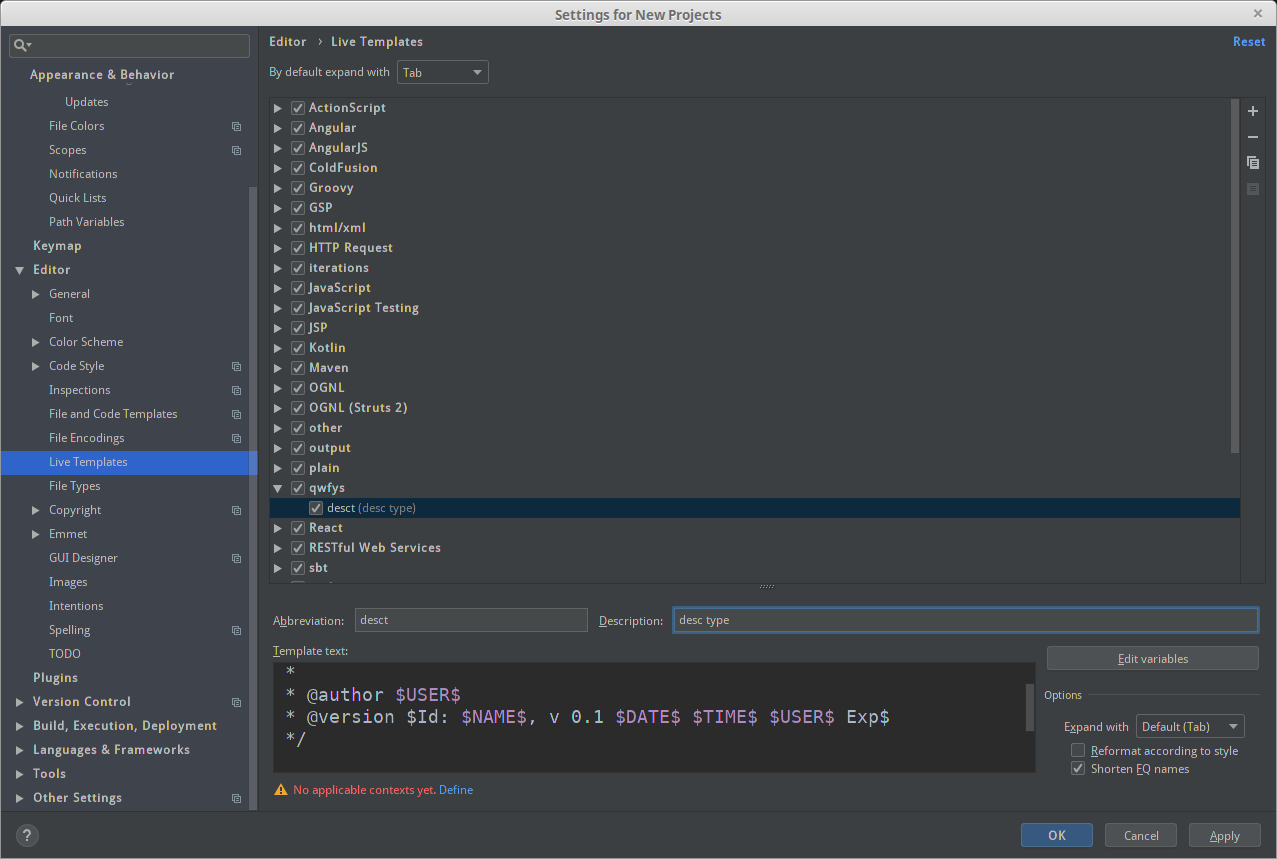
Task: Click the search magnifier icon
Action: click(x=22, y=46)
